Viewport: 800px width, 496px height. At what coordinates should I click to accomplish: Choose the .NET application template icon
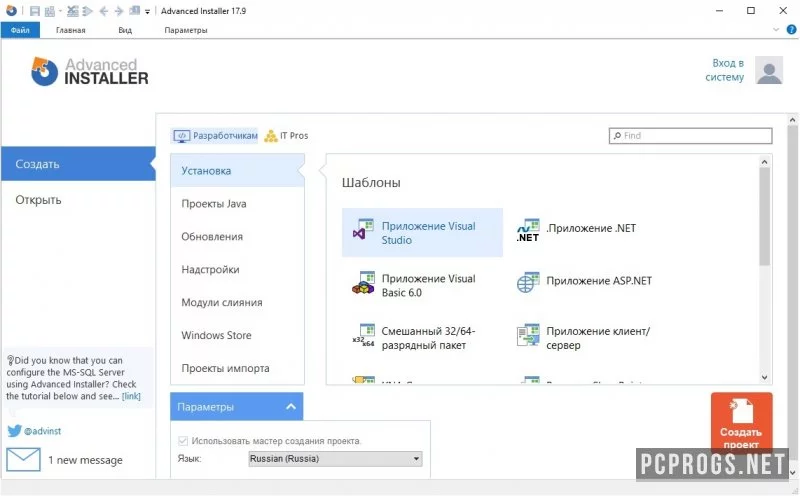click(x=528, y=230)
